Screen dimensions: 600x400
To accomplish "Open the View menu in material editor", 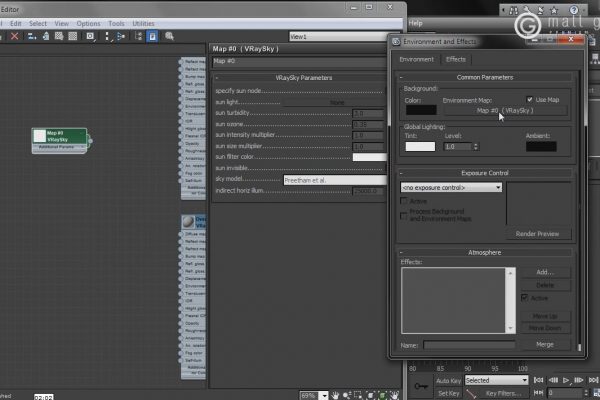I will [61, 24].
